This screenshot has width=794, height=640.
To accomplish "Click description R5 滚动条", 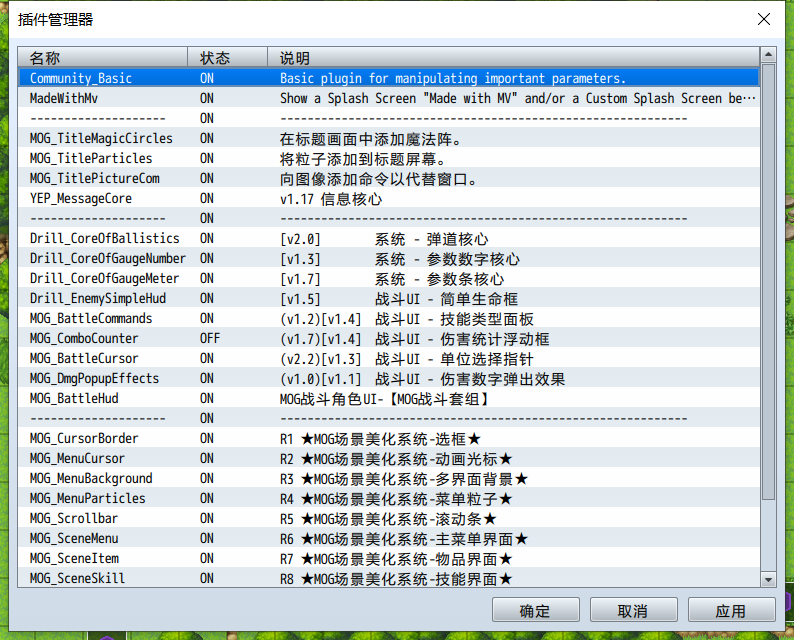I will pyautogui.click(x=388, y=519).
